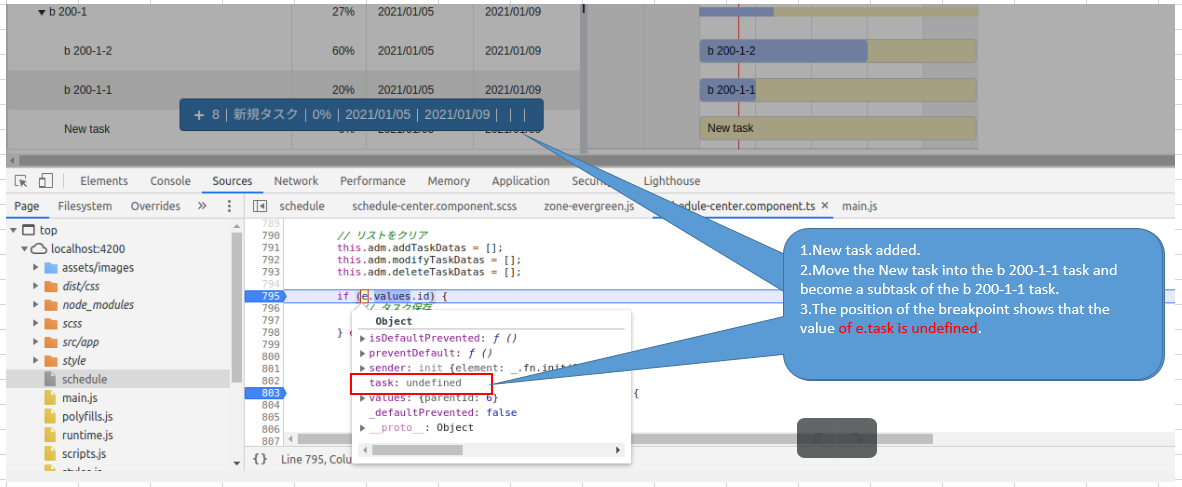The image size is (1182, 487).
Task: Open the Application panel tab
Action: click(x=521, y=181)
